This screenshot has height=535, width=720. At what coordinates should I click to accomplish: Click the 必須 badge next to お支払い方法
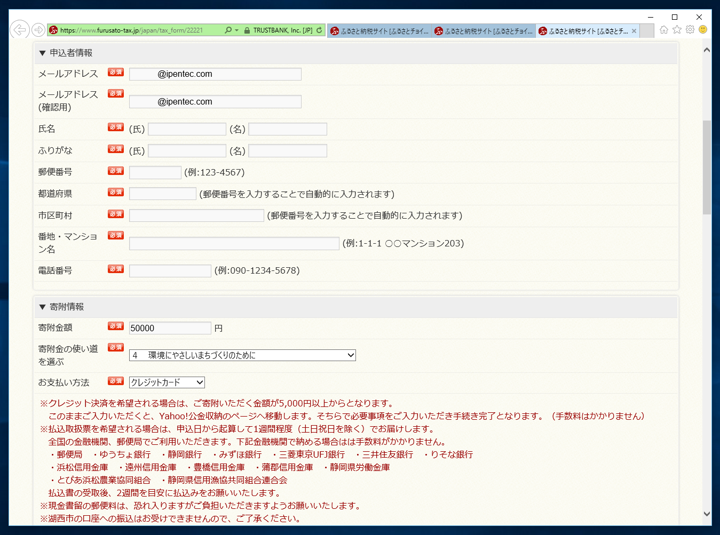tap(116, 380)
